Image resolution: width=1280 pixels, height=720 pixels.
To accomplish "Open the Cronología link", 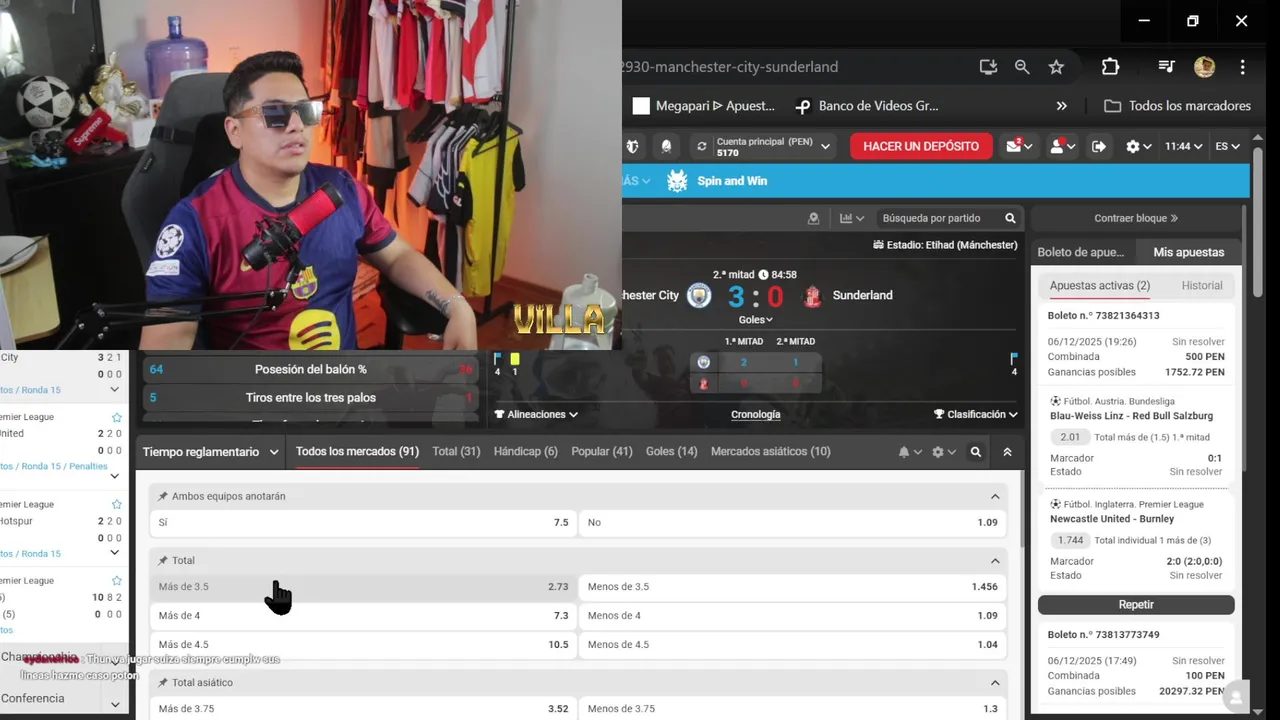I will [756, 414].
